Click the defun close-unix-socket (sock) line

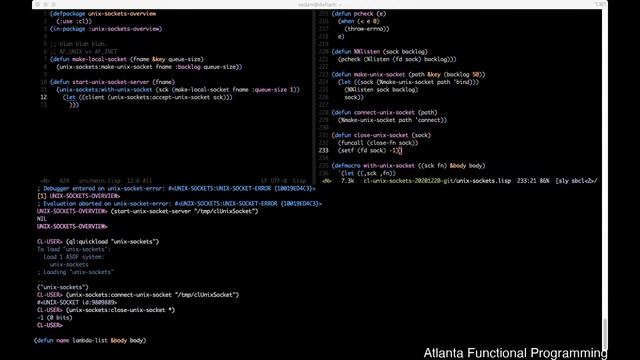click(381, 135)
